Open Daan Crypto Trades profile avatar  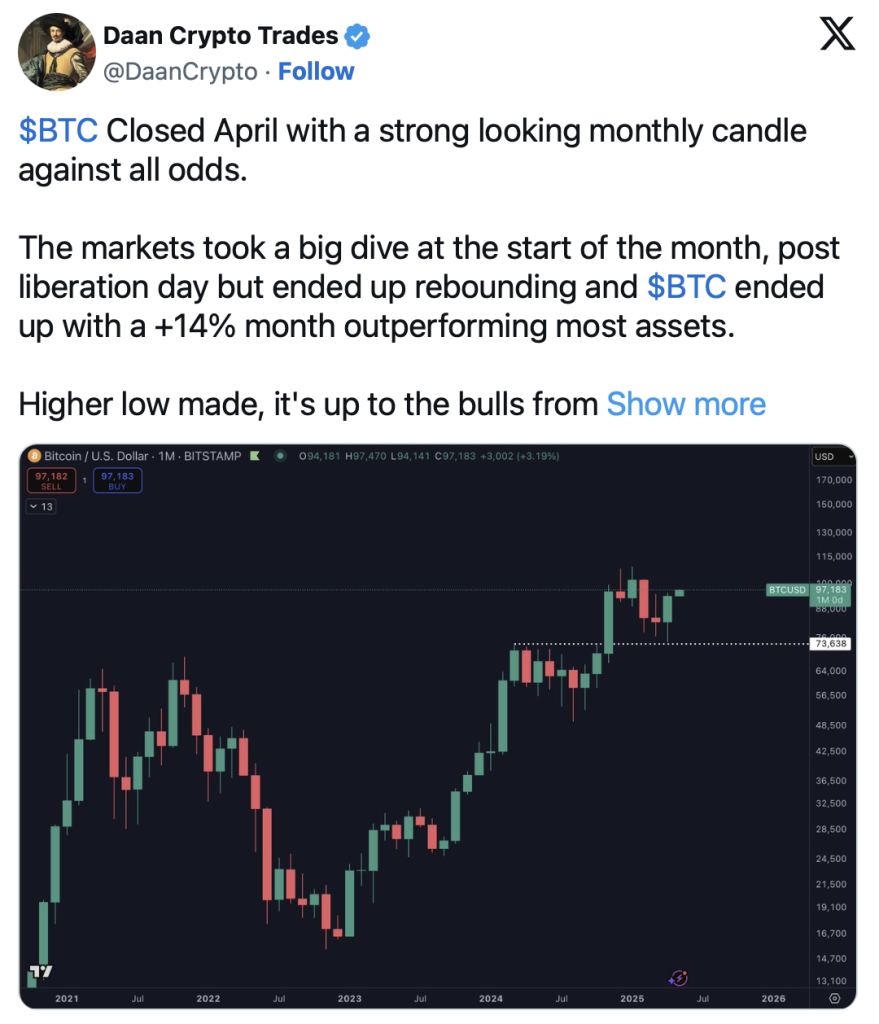point(57,52)
